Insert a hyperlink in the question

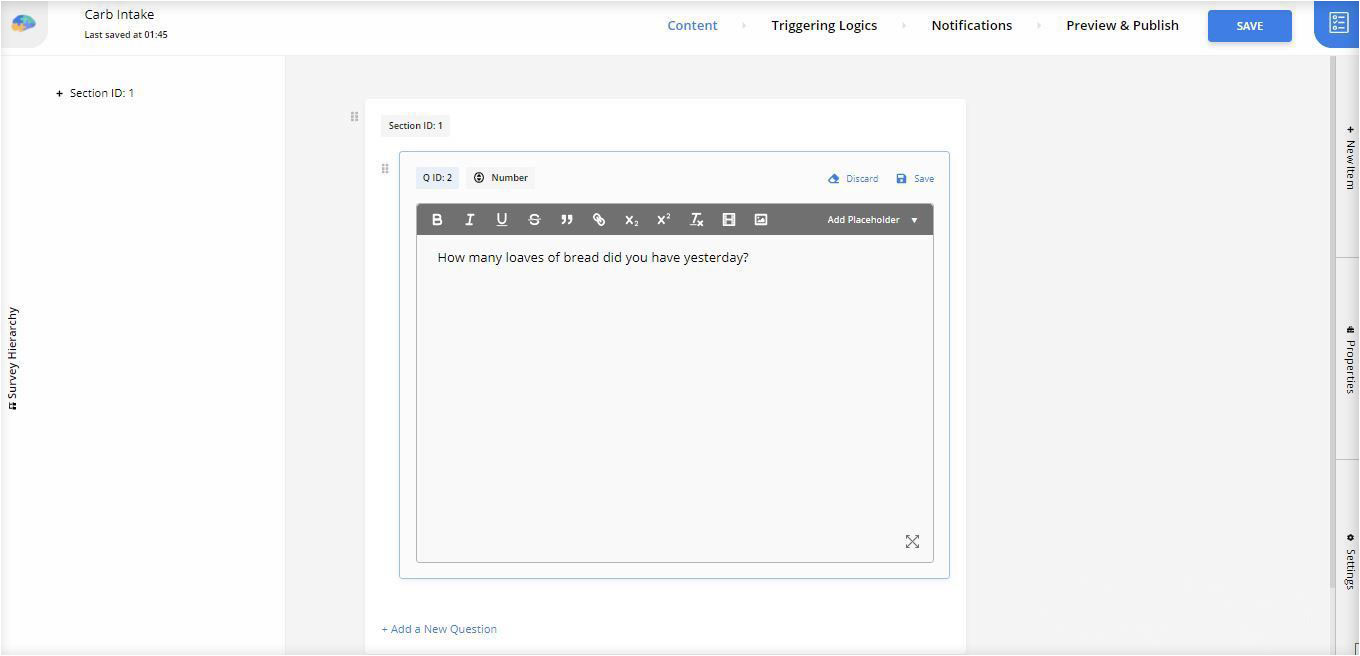pos(599,220)
